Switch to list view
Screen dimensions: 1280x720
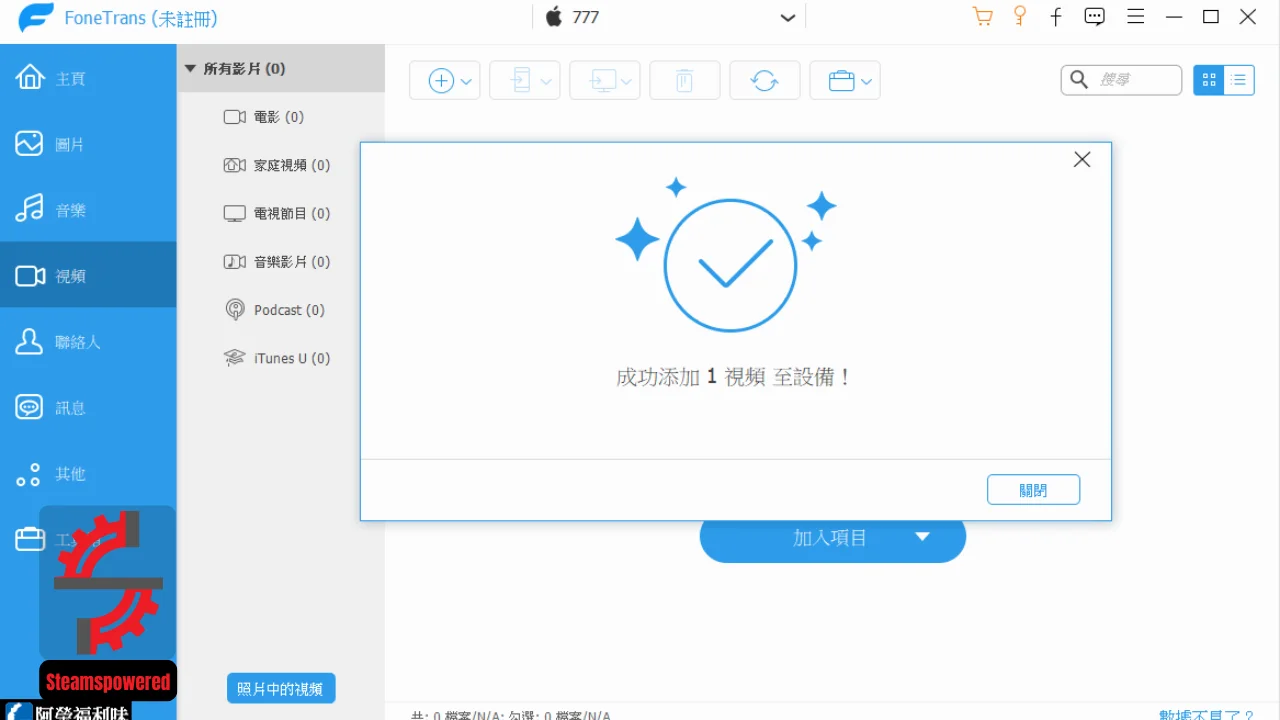click(x=1239, y=80)
